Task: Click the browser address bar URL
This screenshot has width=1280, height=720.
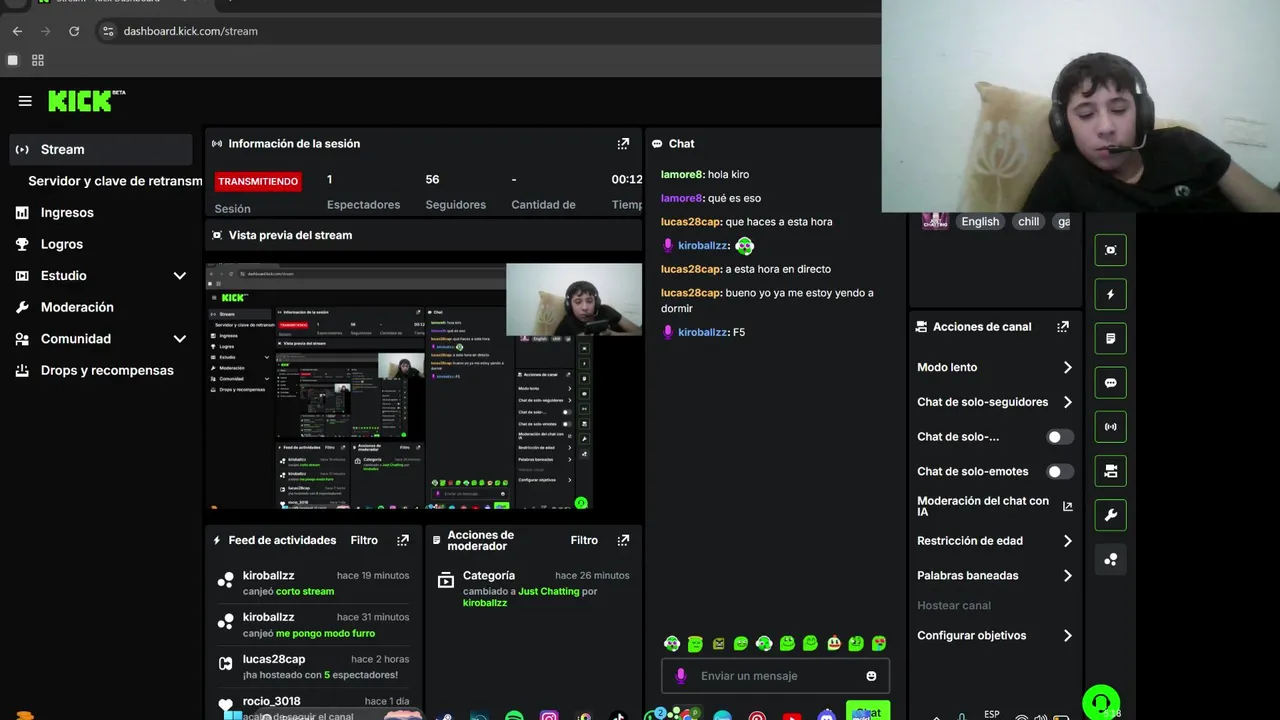Action: pos(190,31)
